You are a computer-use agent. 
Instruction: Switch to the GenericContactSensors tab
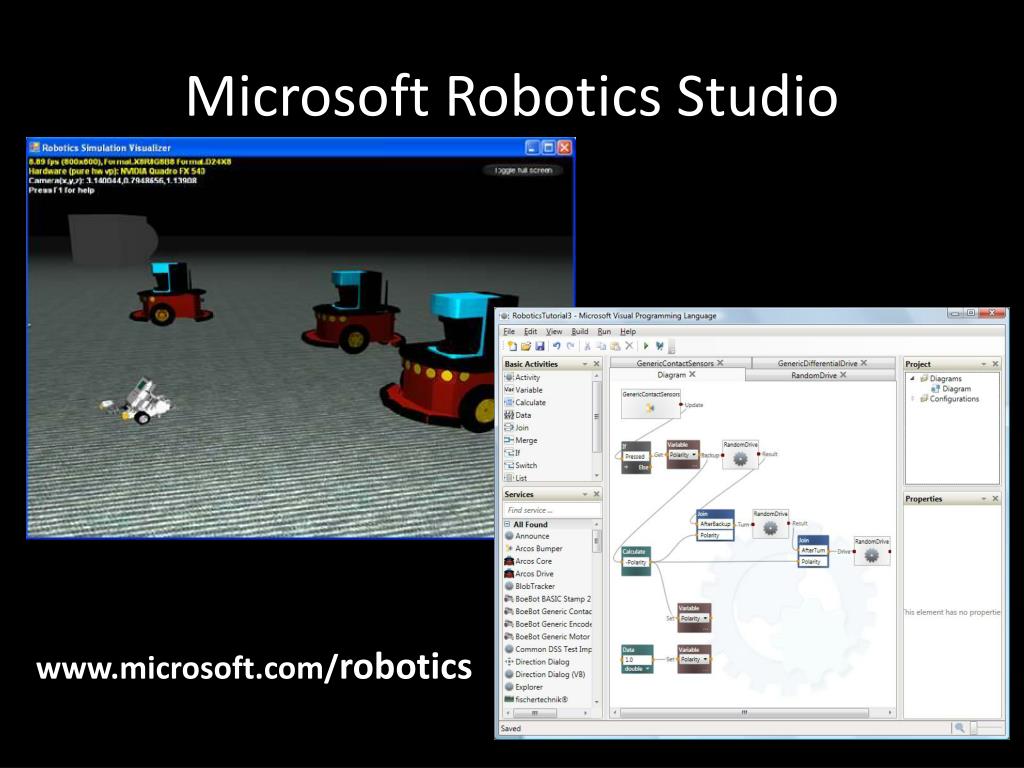pyautogui.click(x=680, y=363)
